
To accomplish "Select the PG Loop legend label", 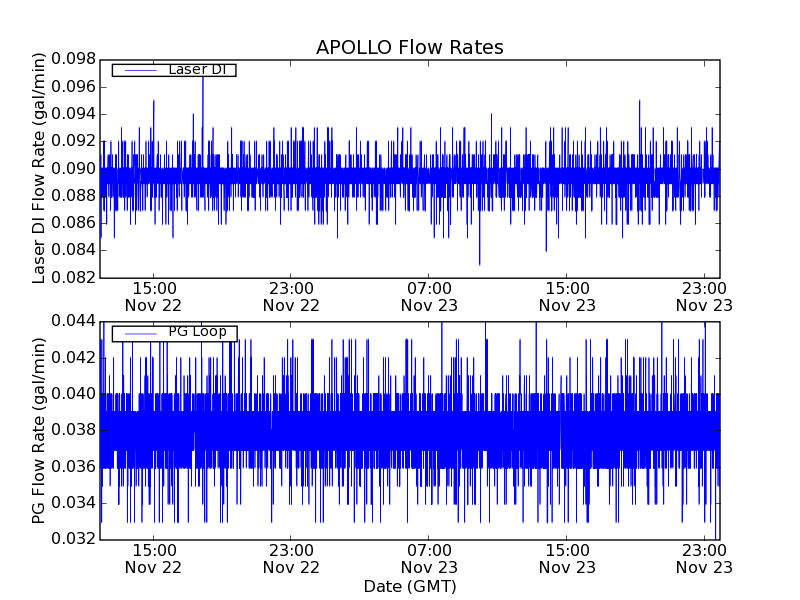I will click(196, 332).
